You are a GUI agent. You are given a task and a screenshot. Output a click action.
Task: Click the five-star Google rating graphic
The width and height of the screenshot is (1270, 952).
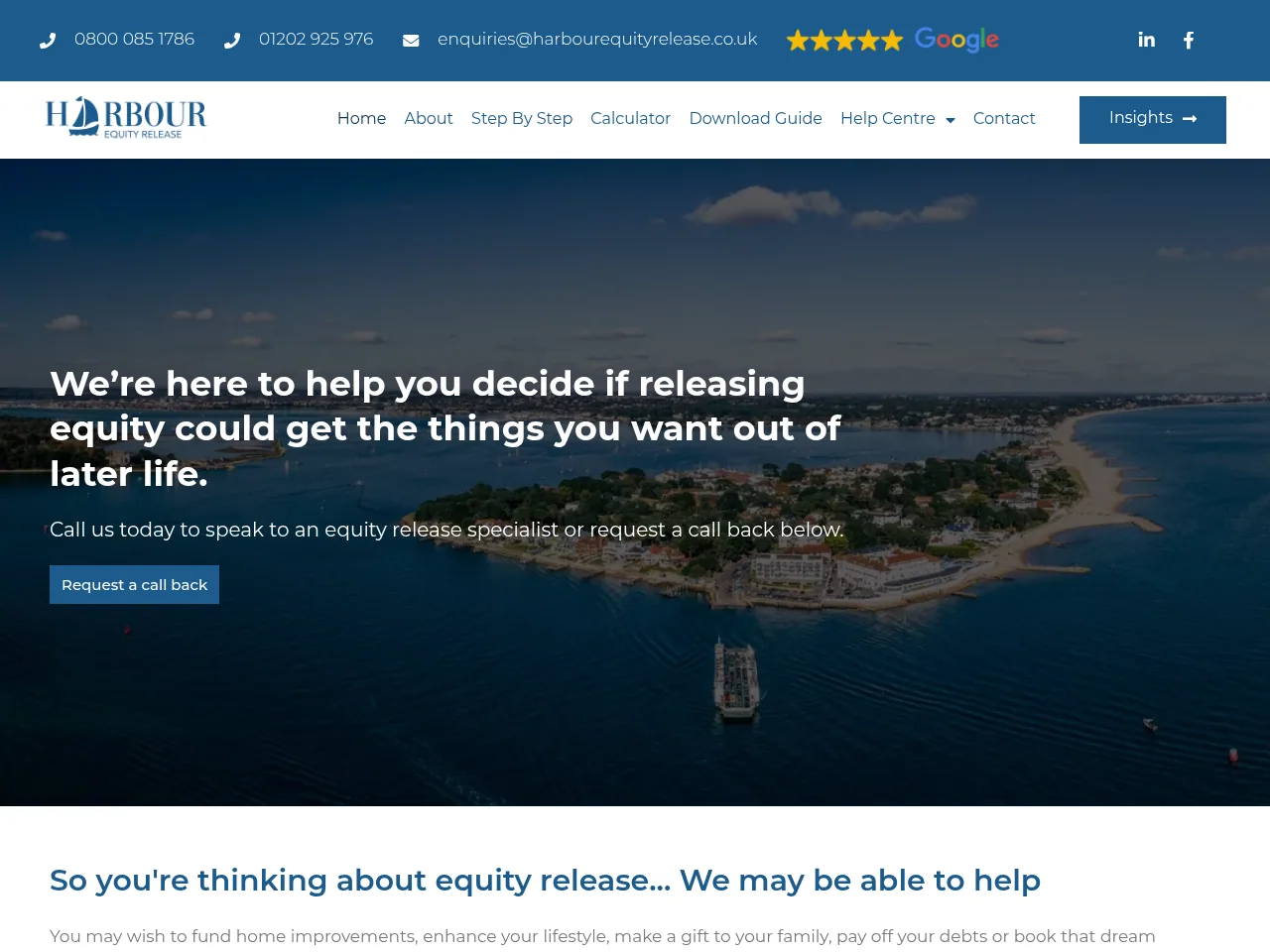844,40
